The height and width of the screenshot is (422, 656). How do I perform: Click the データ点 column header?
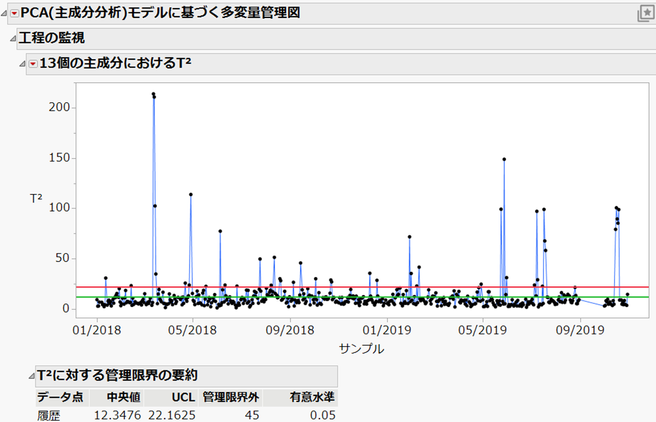(60, 397)
